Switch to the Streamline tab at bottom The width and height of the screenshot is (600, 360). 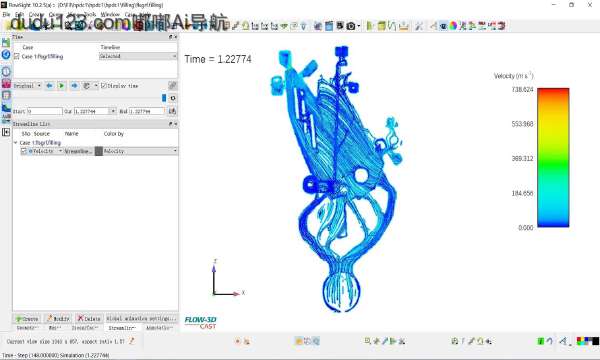[x=122, y=328]
